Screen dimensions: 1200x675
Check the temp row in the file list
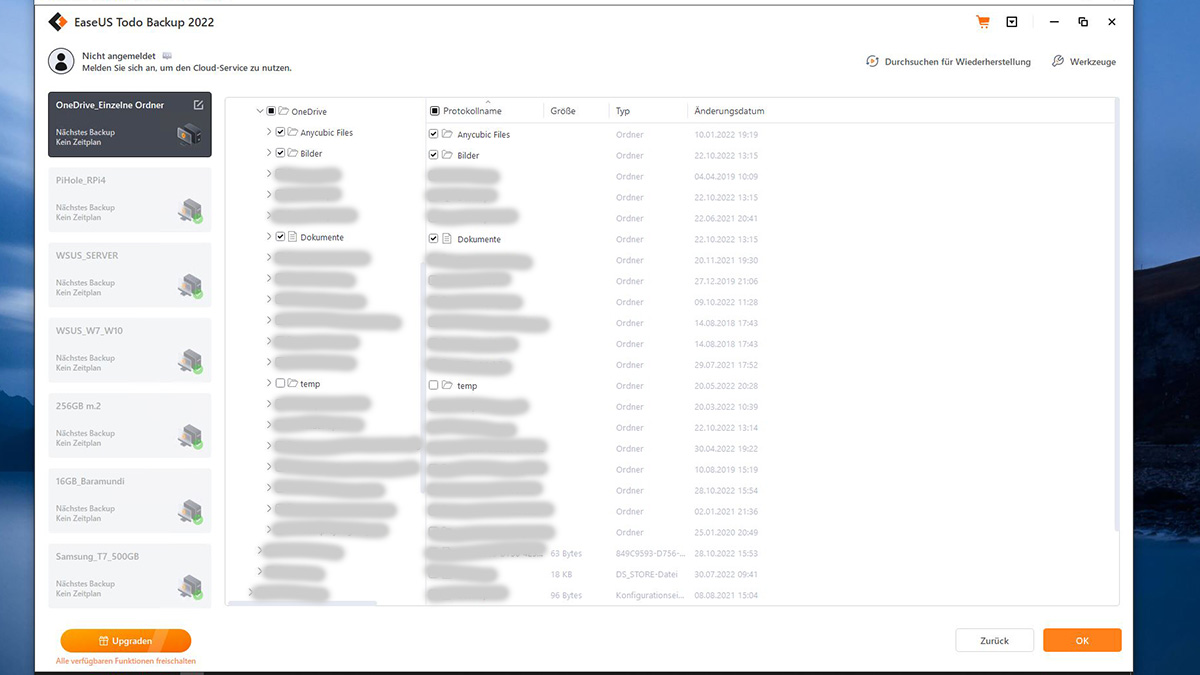pos(433,385)
